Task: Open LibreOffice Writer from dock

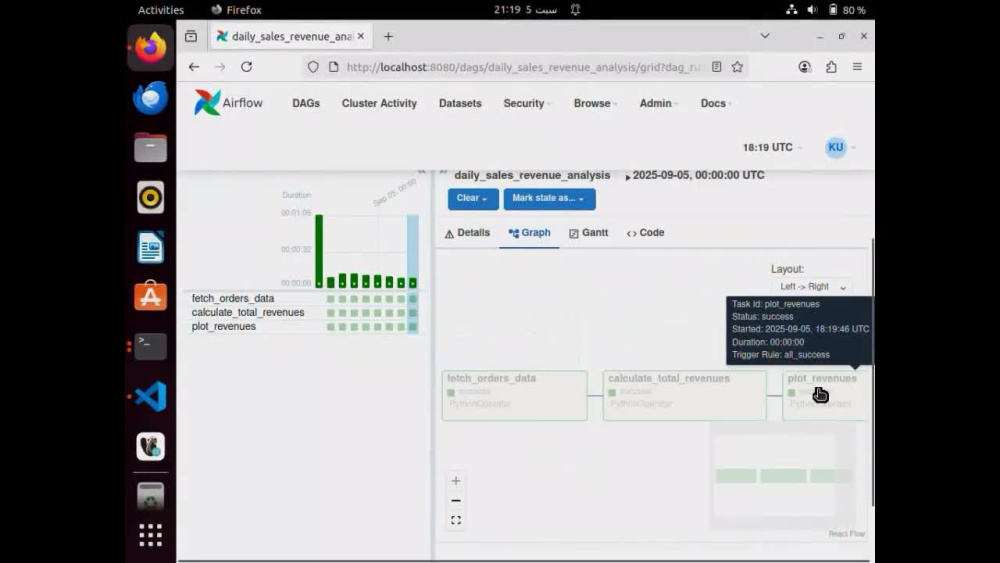Action: [x=151, y=247]
